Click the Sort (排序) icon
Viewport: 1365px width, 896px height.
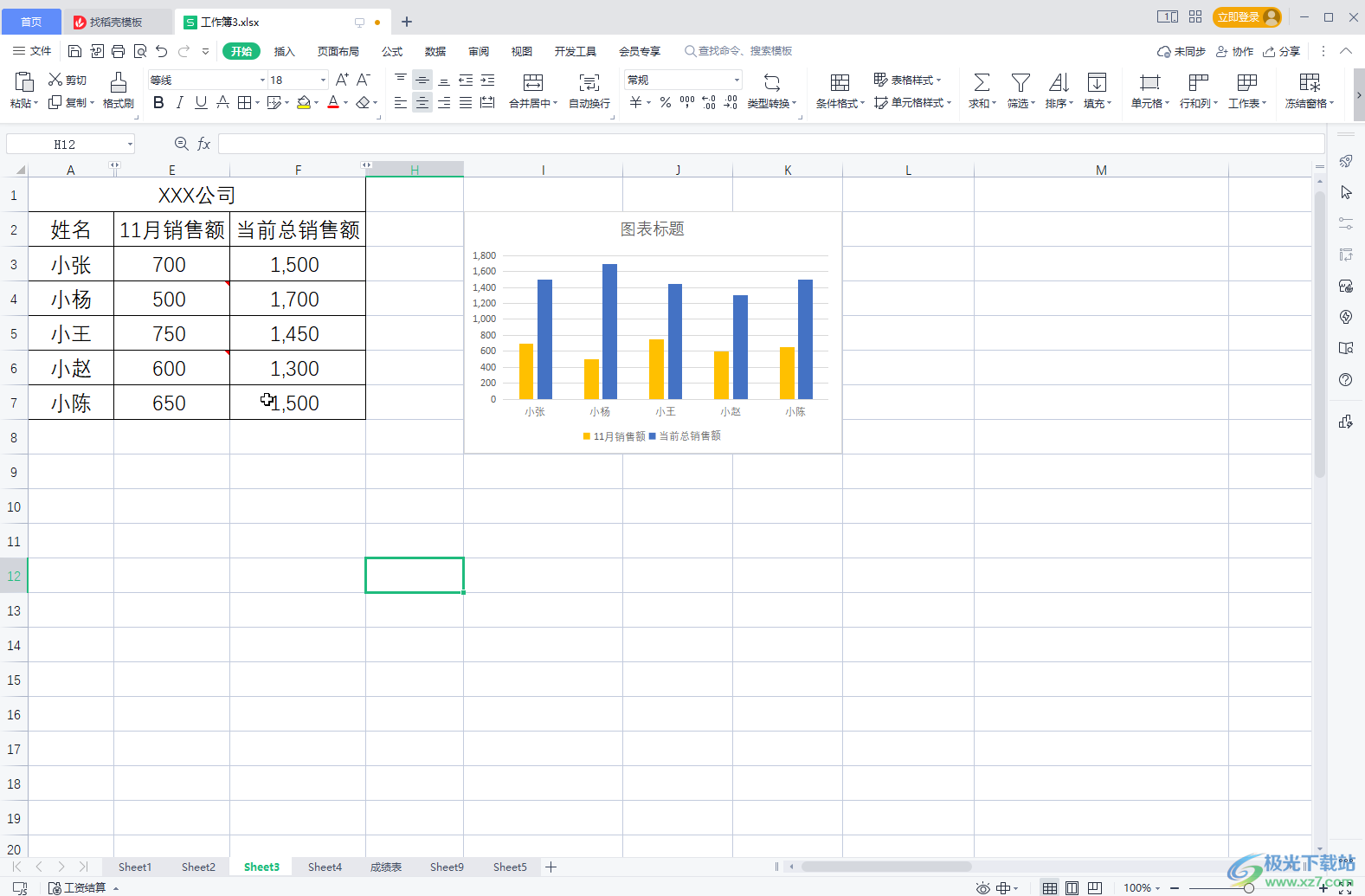pyautogui.click(x=1059, y=82)
